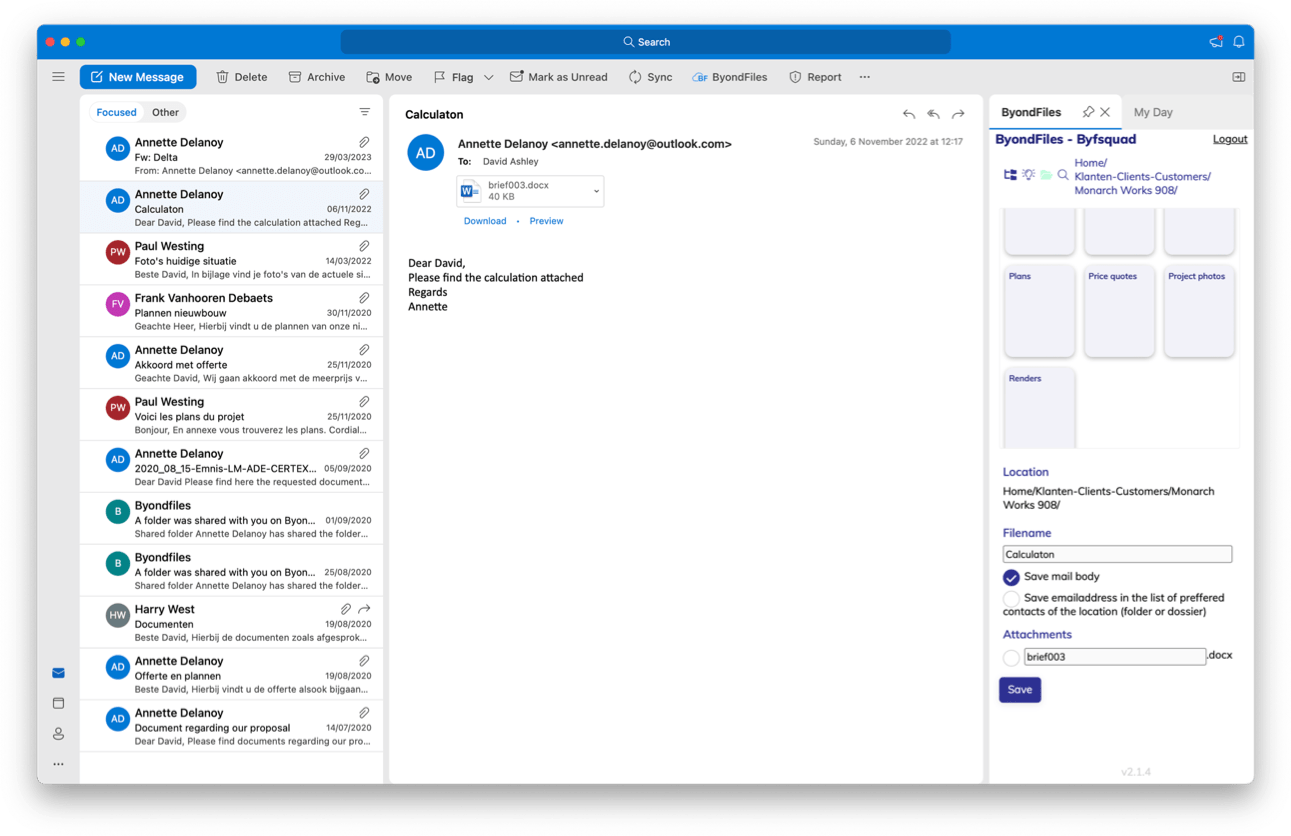Click the Reply All arrow icon

pos(933,114)
